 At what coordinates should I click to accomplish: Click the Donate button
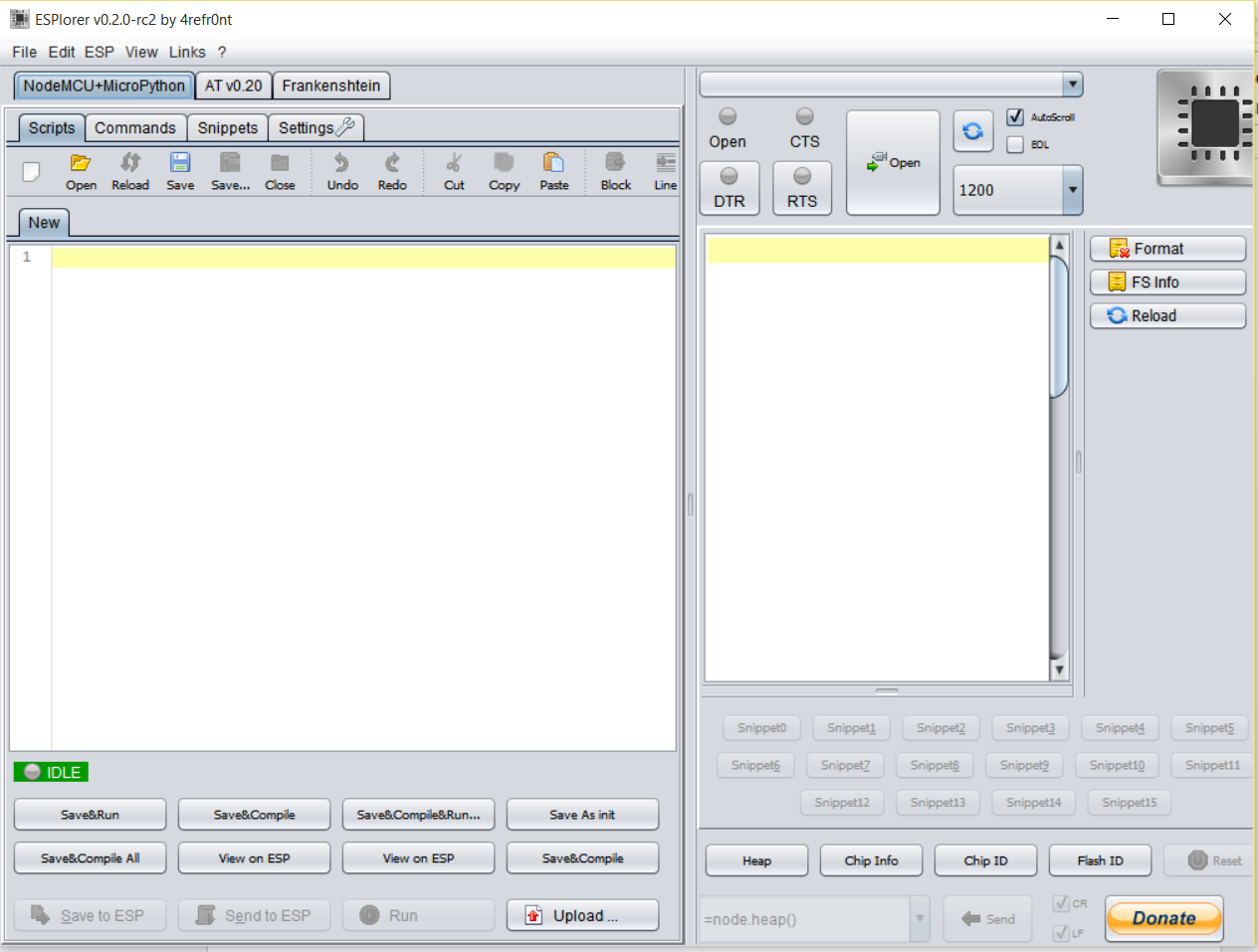pos(1163,918)
